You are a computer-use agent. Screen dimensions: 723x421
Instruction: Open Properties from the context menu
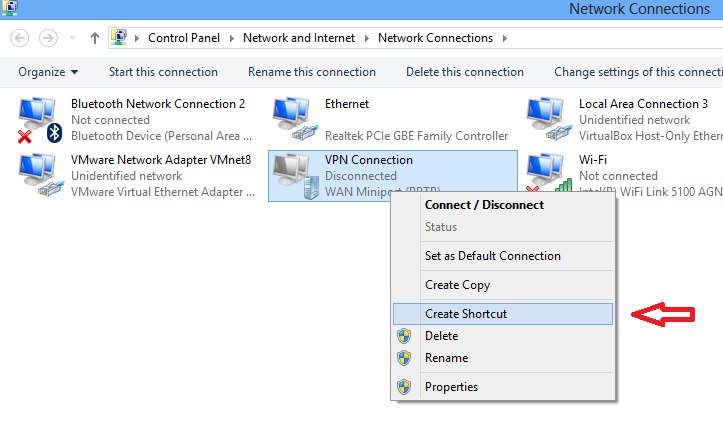click(x=451, y=387)
